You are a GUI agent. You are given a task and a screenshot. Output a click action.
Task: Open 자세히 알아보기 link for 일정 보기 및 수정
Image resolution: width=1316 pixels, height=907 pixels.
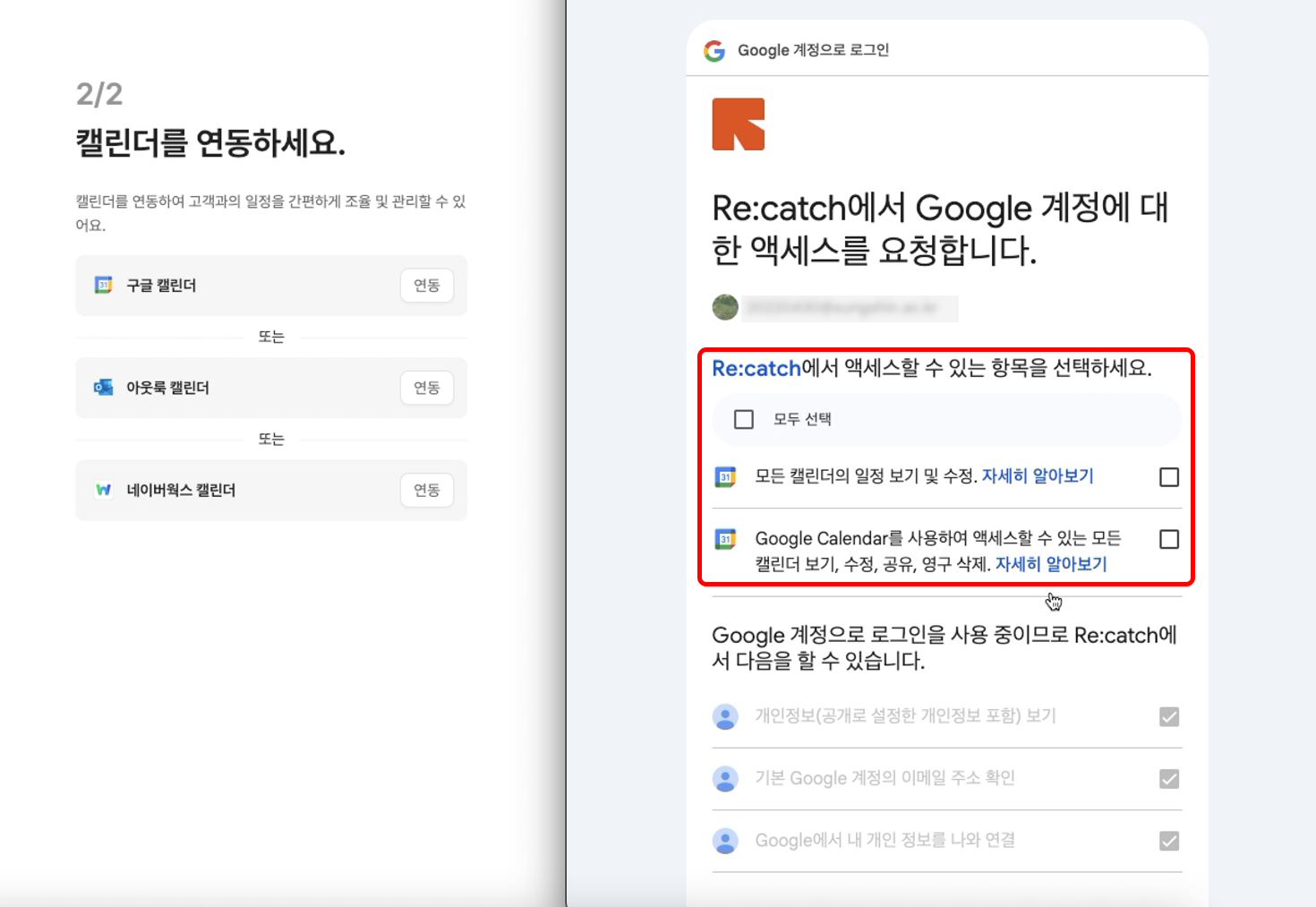tap(1038, 476)
